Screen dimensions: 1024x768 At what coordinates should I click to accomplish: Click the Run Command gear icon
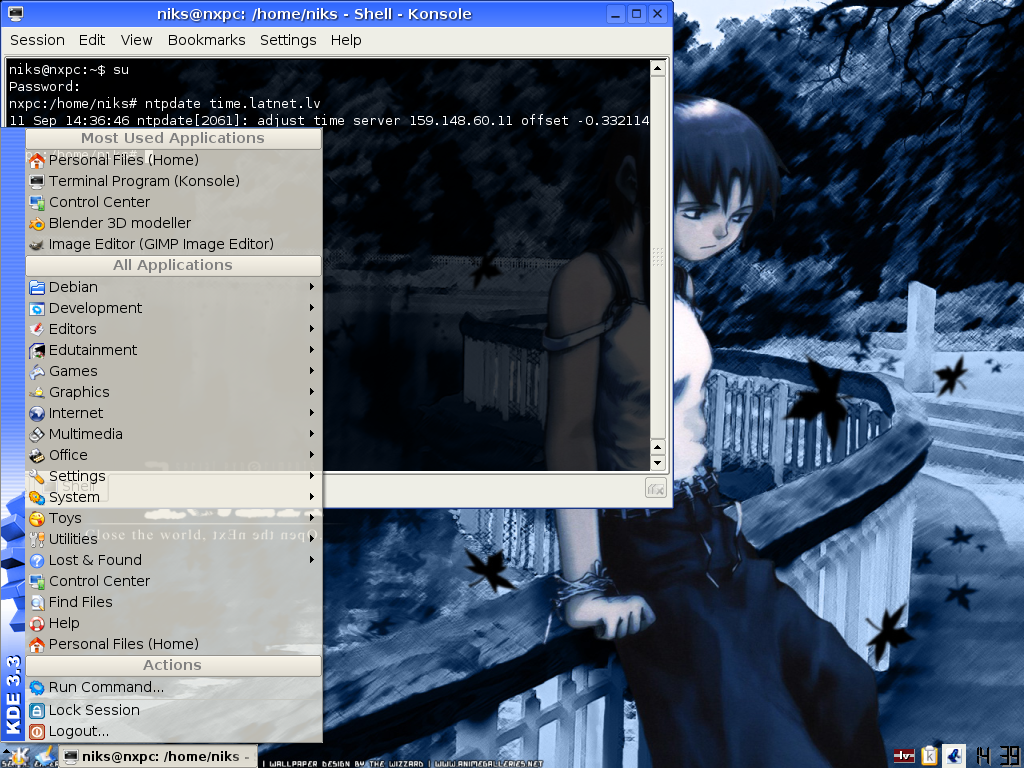click(x=37, y=688)
